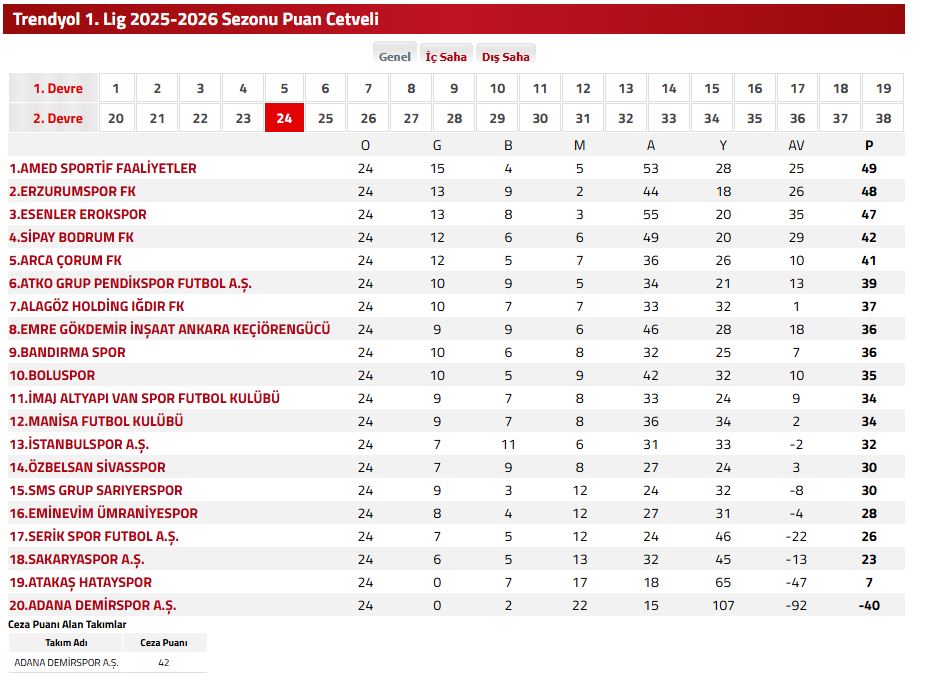Open the İç Saha tab
937x674 pixels.
(446, 57)
